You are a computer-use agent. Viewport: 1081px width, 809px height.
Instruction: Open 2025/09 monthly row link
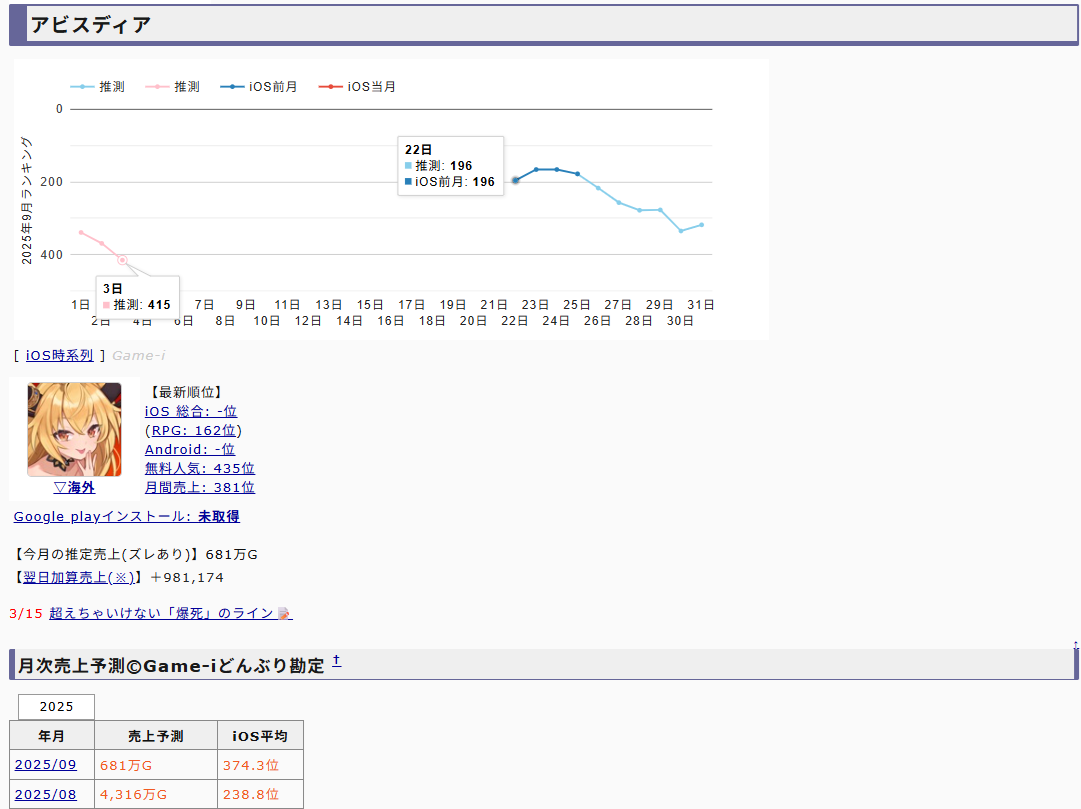(46, 765)
